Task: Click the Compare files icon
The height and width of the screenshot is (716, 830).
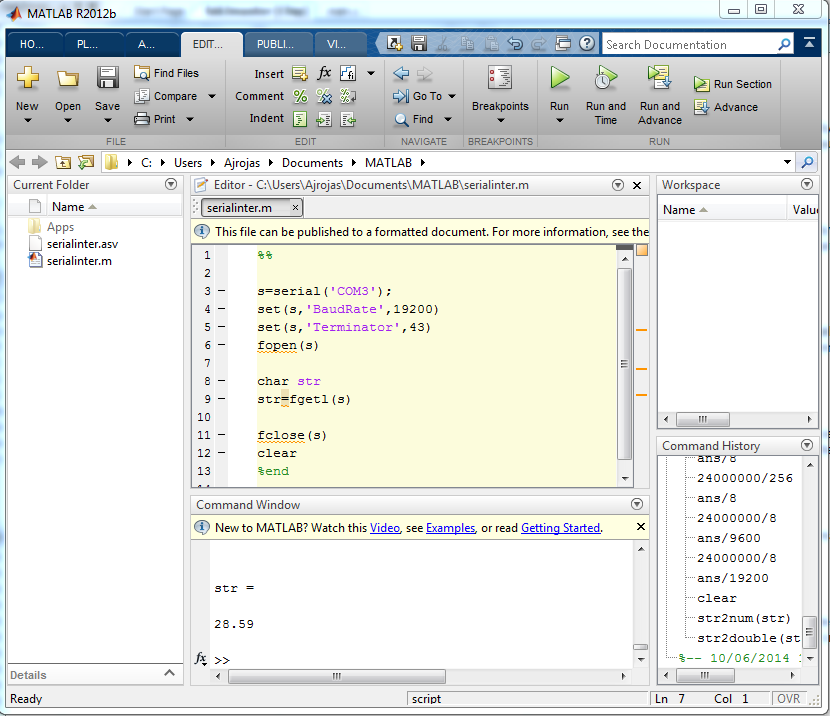Action: coord(142,96)
